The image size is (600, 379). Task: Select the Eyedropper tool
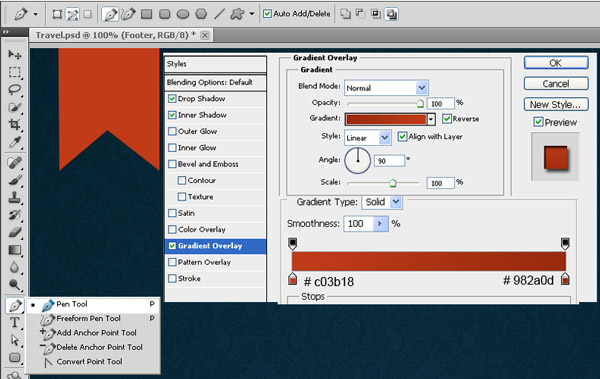tap(15, 142)
